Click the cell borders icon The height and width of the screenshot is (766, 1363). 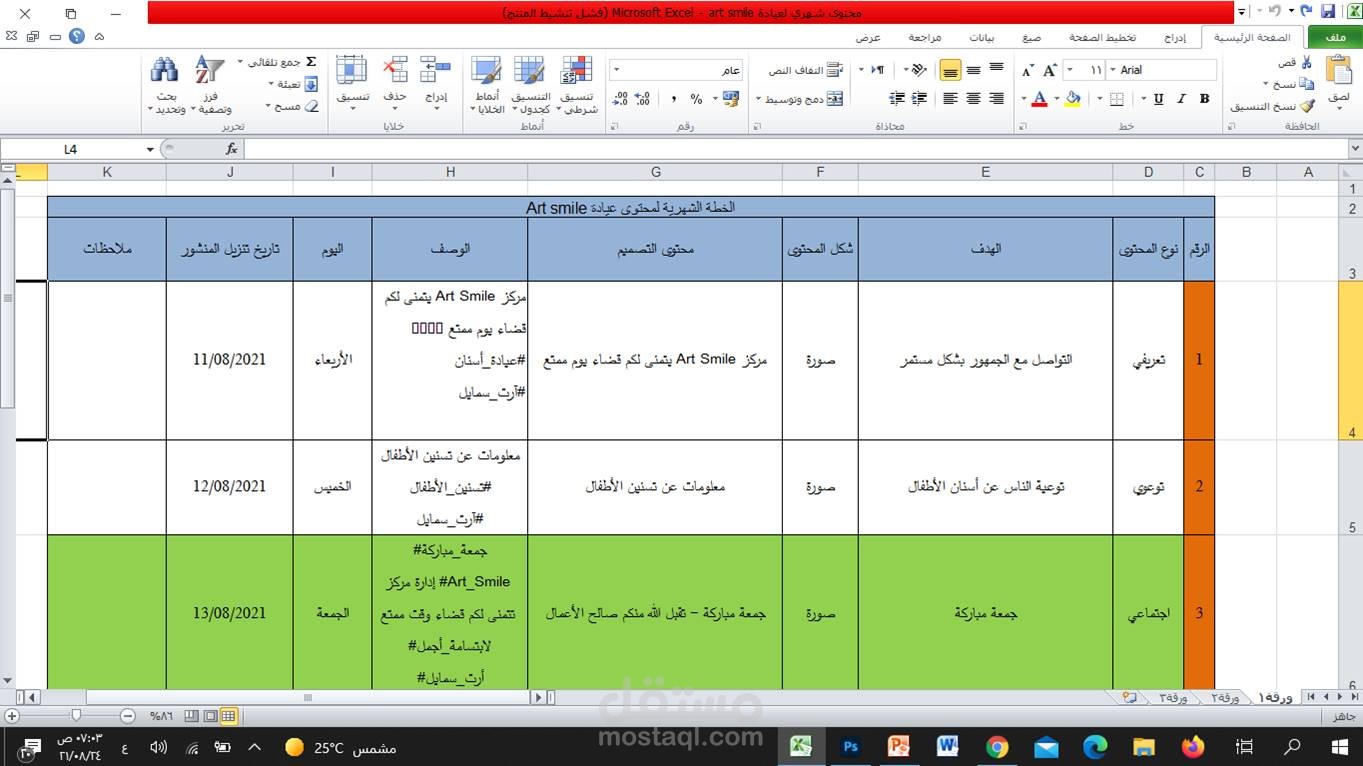[1116, 99]
